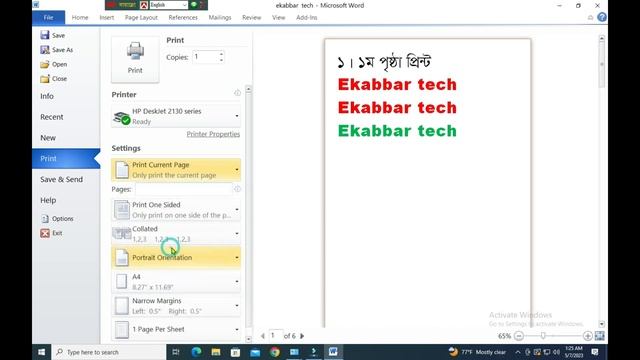Zoom out with the minus button
Screen dimensions: 640x360
point(519,336)
